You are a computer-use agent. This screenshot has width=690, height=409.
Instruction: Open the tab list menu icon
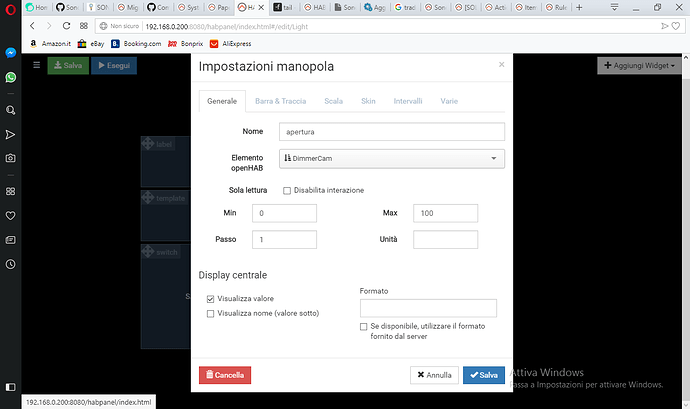tap(615, 7)
